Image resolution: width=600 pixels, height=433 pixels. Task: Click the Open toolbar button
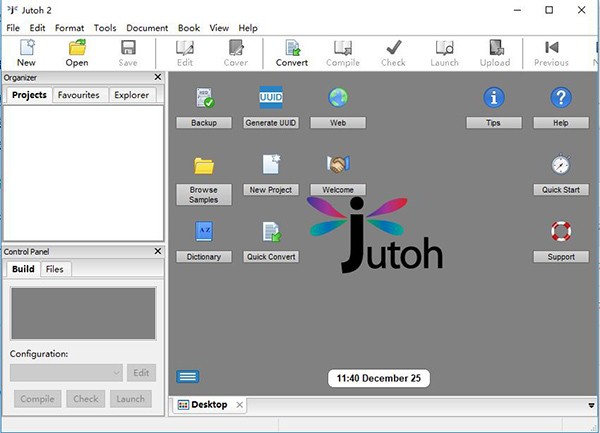click(77, 53)
